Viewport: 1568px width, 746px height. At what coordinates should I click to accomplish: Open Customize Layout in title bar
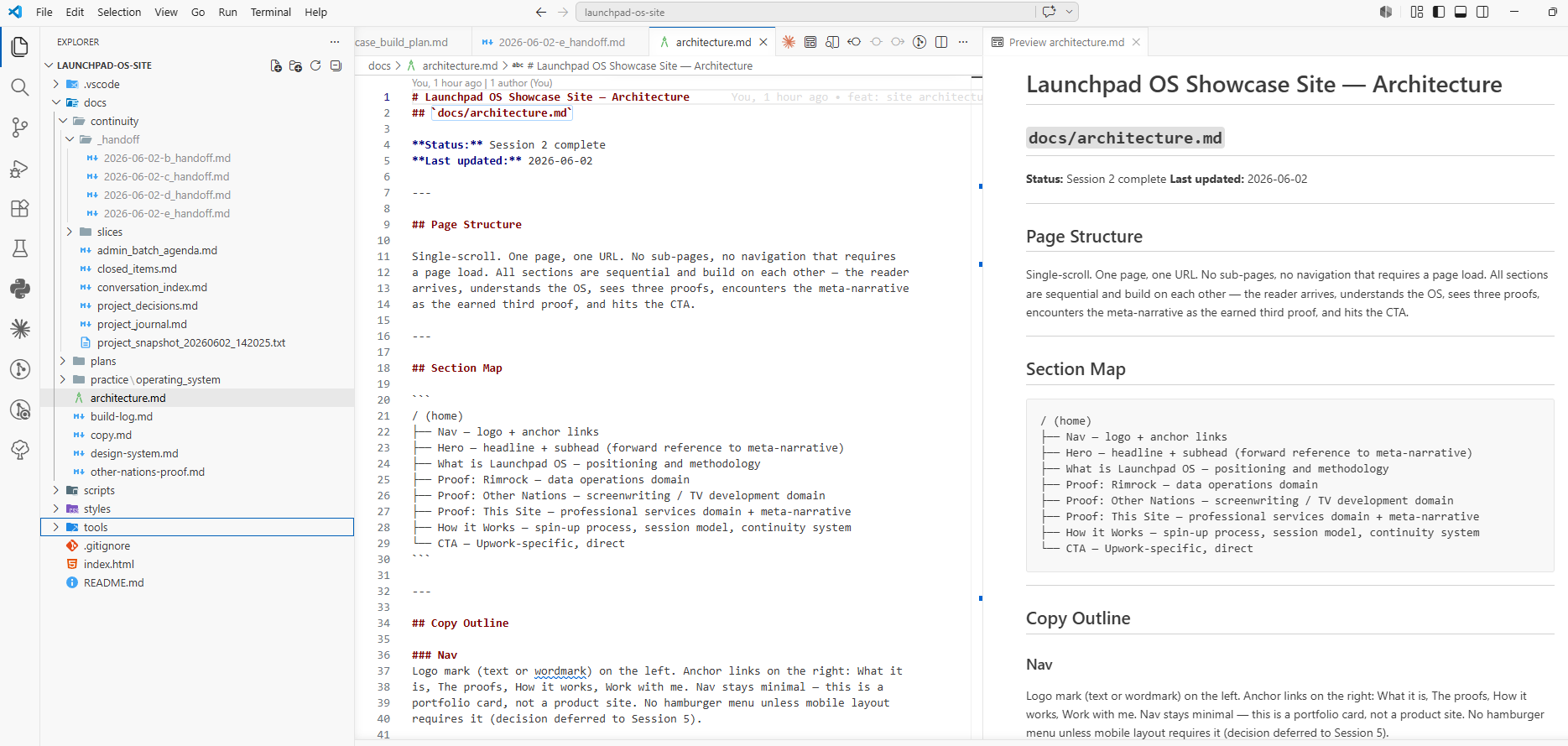click(x=1417, y=12)
